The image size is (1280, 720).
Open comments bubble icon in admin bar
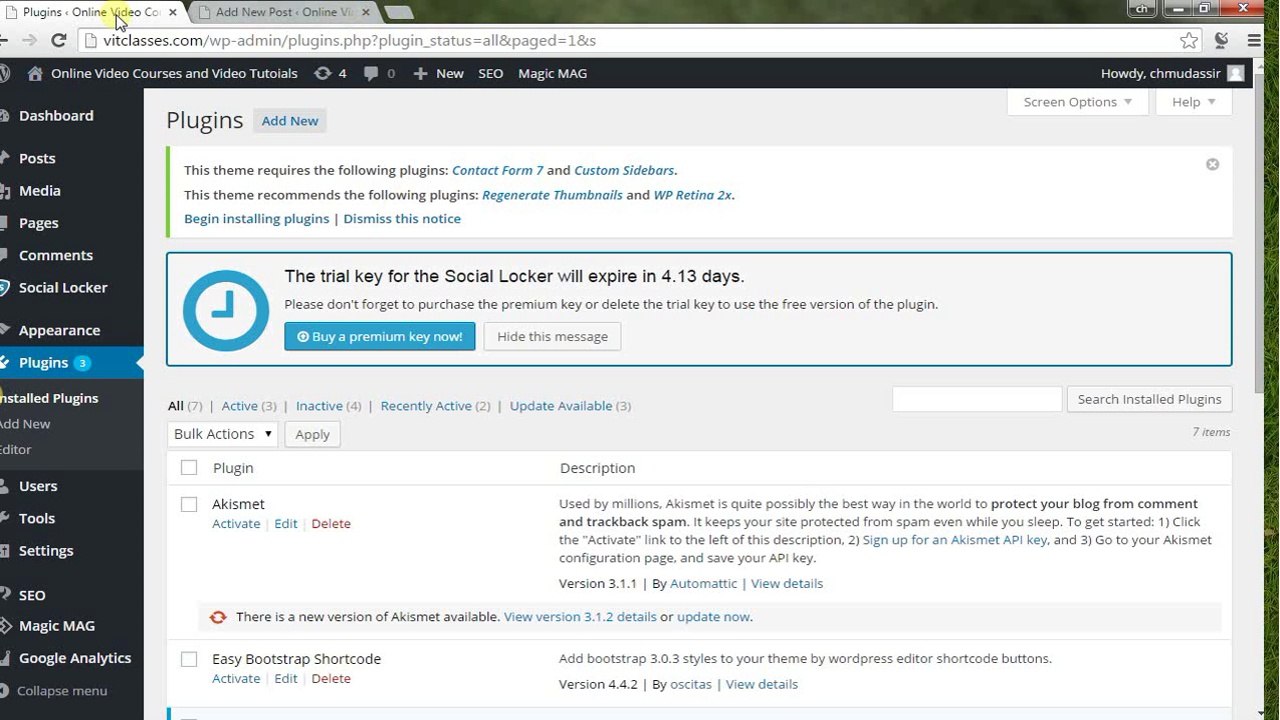371,73
